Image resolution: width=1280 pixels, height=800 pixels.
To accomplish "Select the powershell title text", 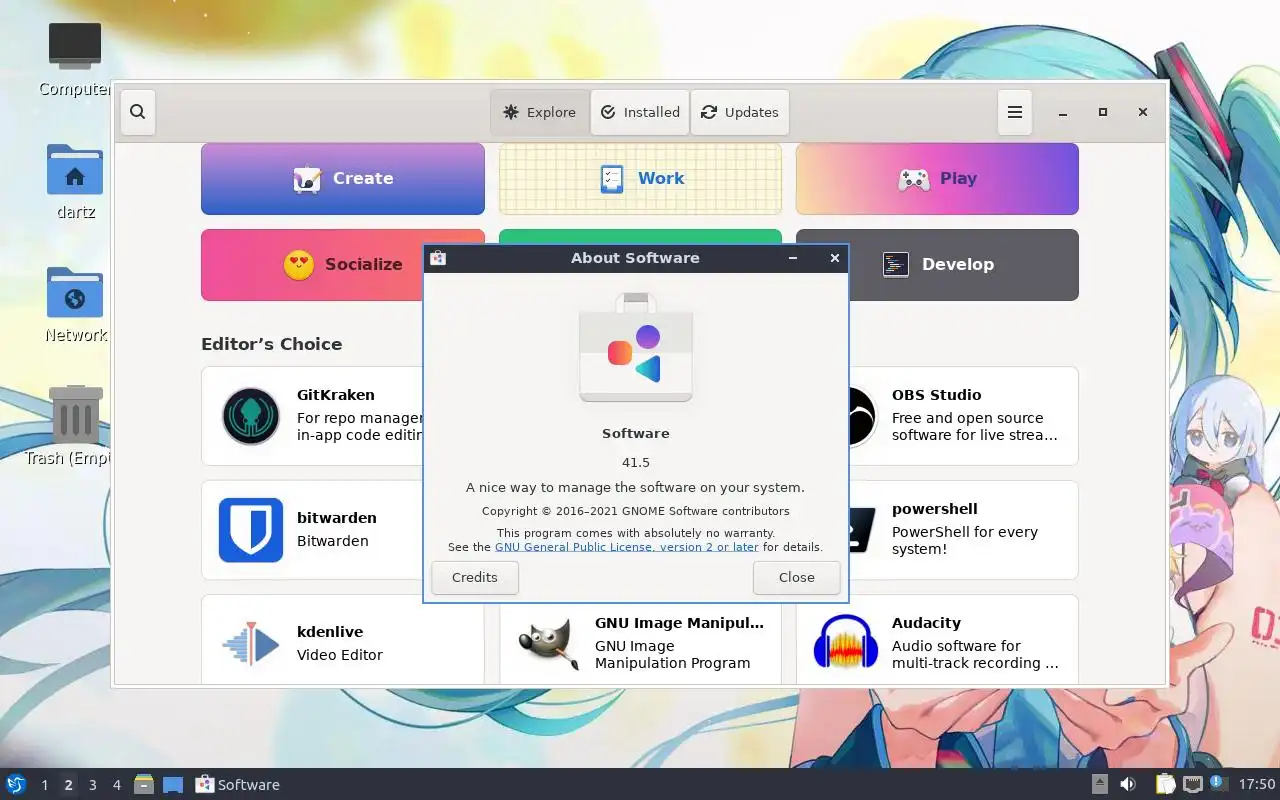I will 935,509.
